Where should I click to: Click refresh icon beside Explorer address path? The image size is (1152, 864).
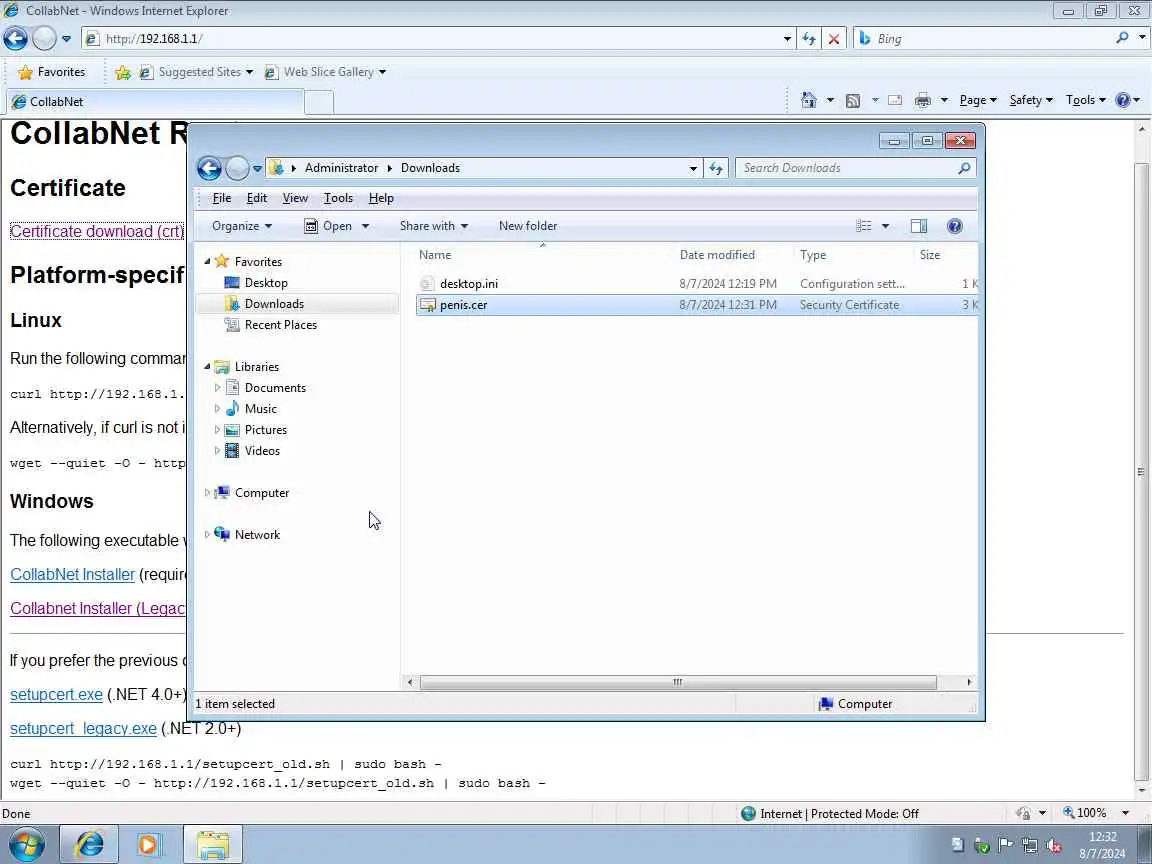pos(716,168)
